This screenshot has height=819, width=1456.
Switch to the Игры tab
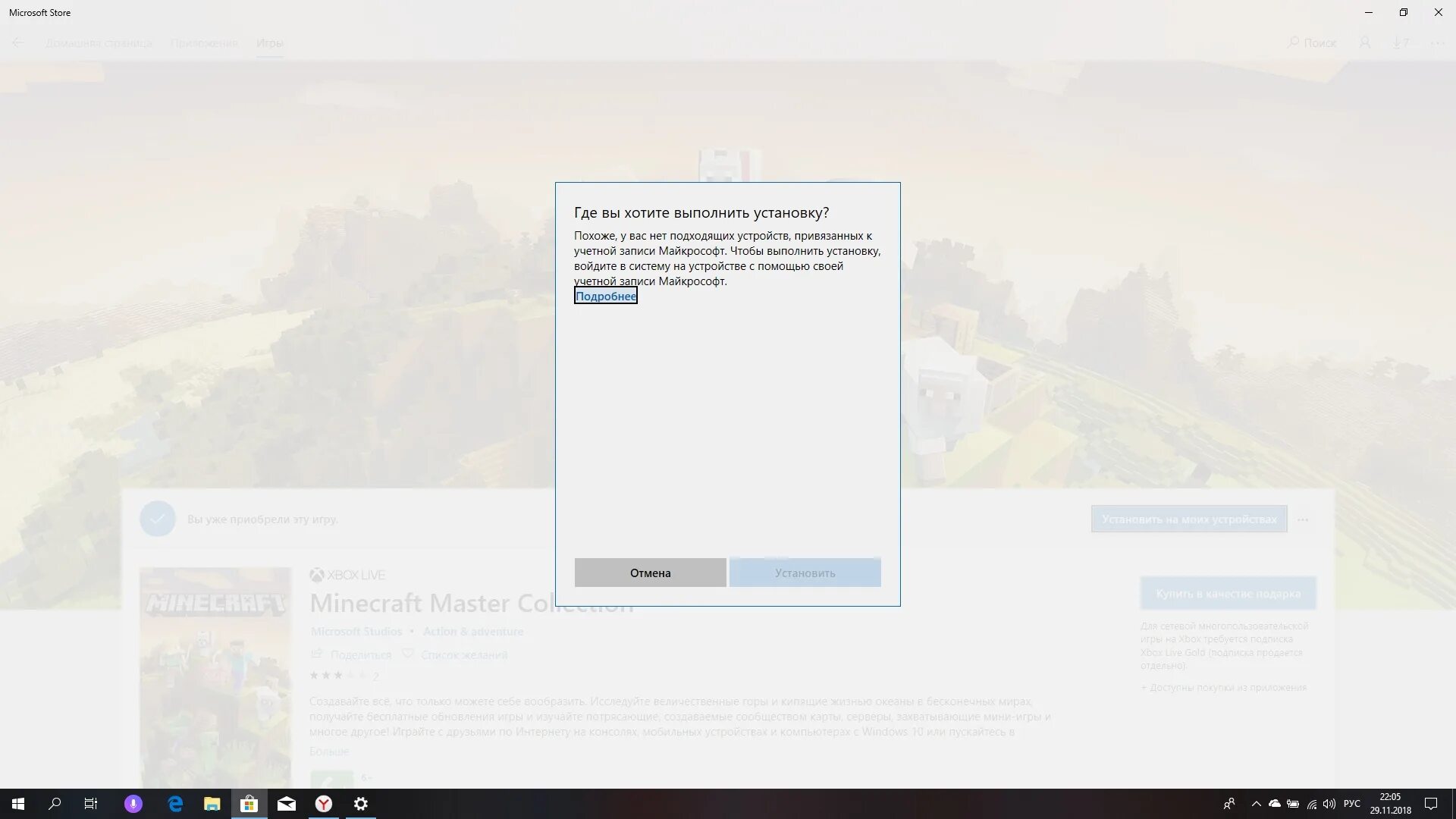pos(270,42)
